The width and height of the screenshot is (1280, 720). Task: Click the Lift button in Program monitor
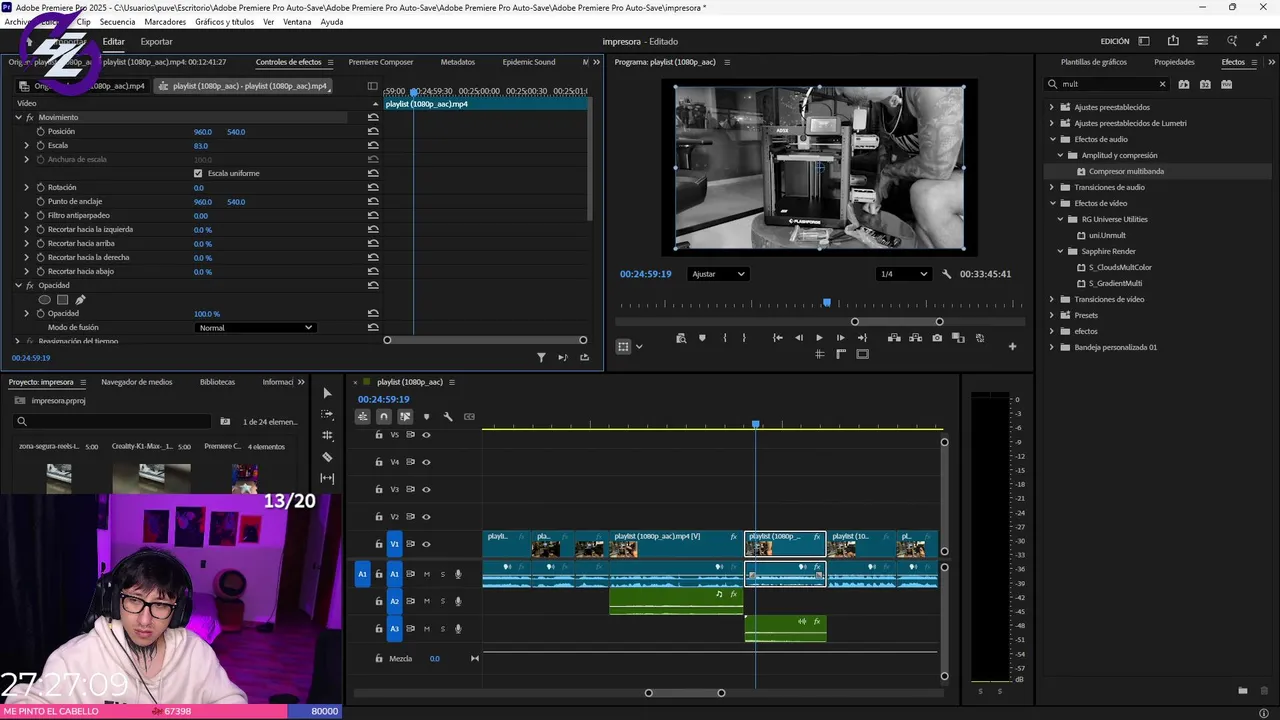[894, 338]
